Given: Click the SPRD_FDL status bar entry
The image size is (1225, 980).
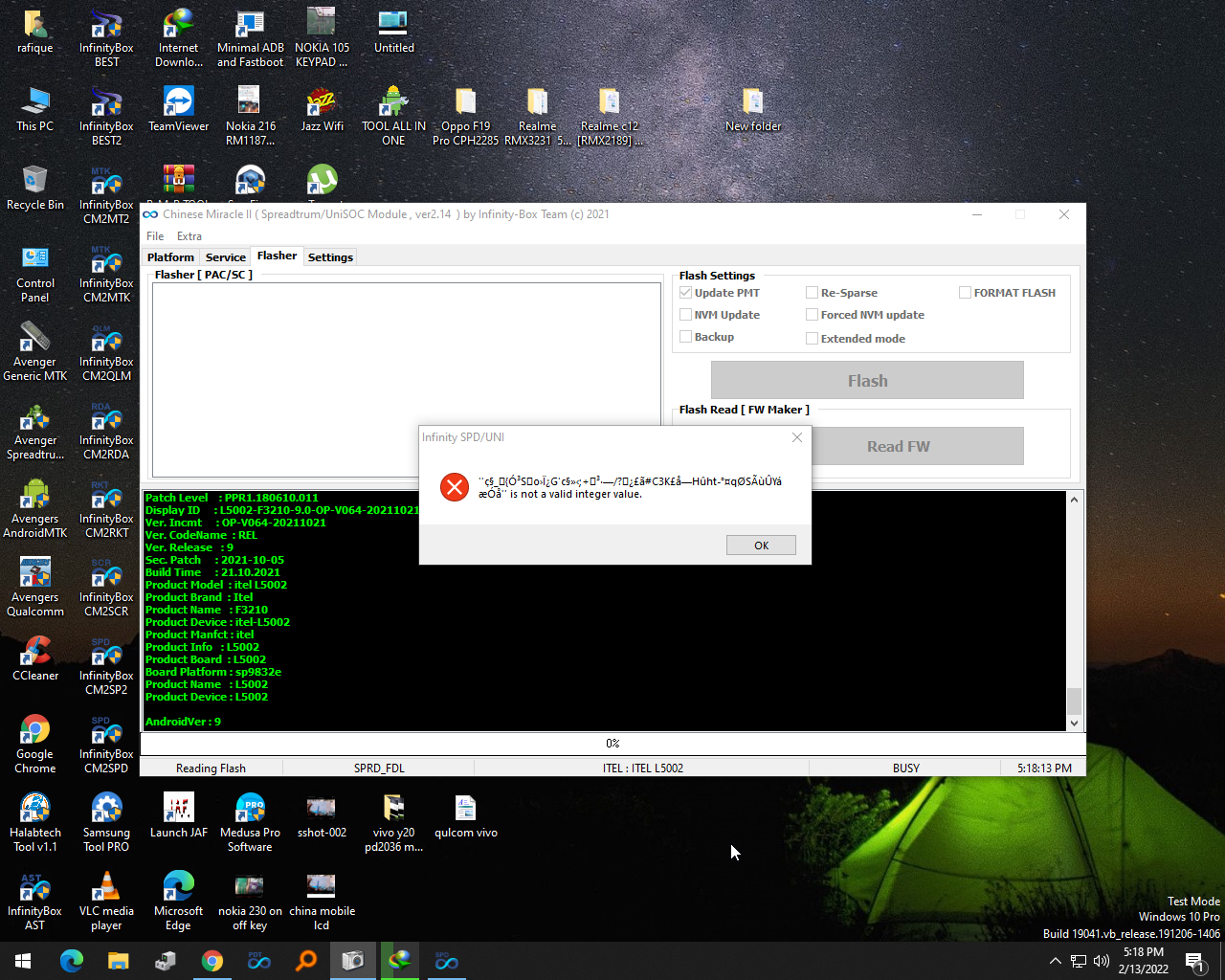Looking at the screenshot, I should pos(380,768).
